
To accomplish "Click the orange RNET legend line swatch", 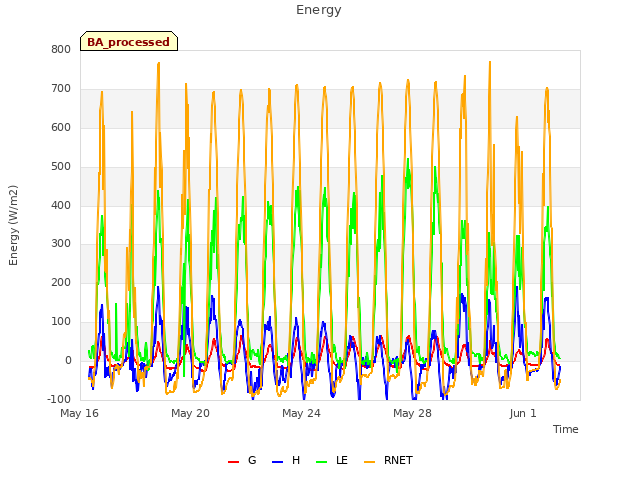I will (369, 462).
